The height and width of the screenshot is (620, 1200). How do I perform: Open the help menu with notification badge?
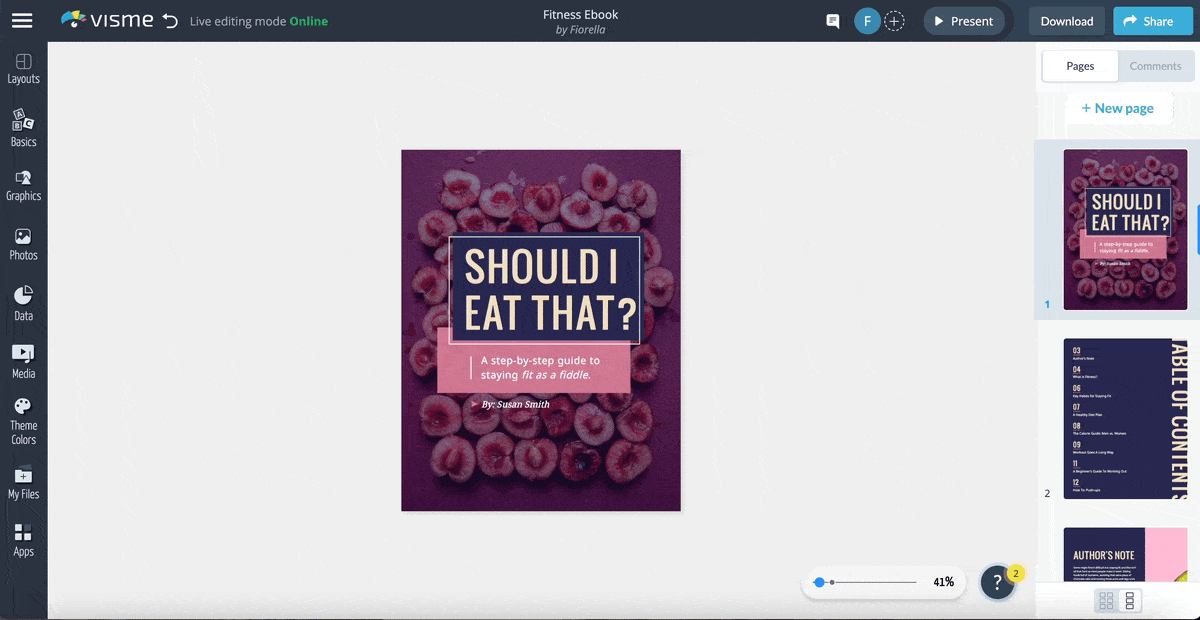tap(998, 582)
